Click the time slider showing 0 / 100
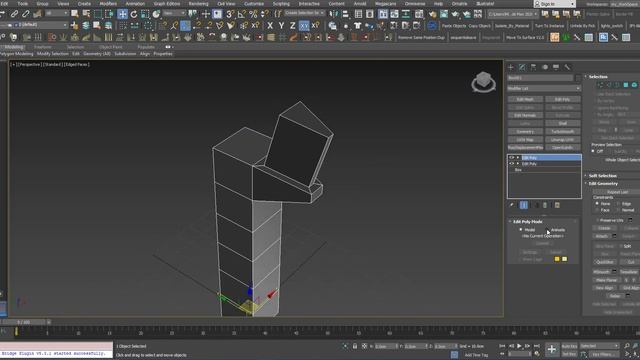This screenshot has height=360, width=640. pos(24,322)
